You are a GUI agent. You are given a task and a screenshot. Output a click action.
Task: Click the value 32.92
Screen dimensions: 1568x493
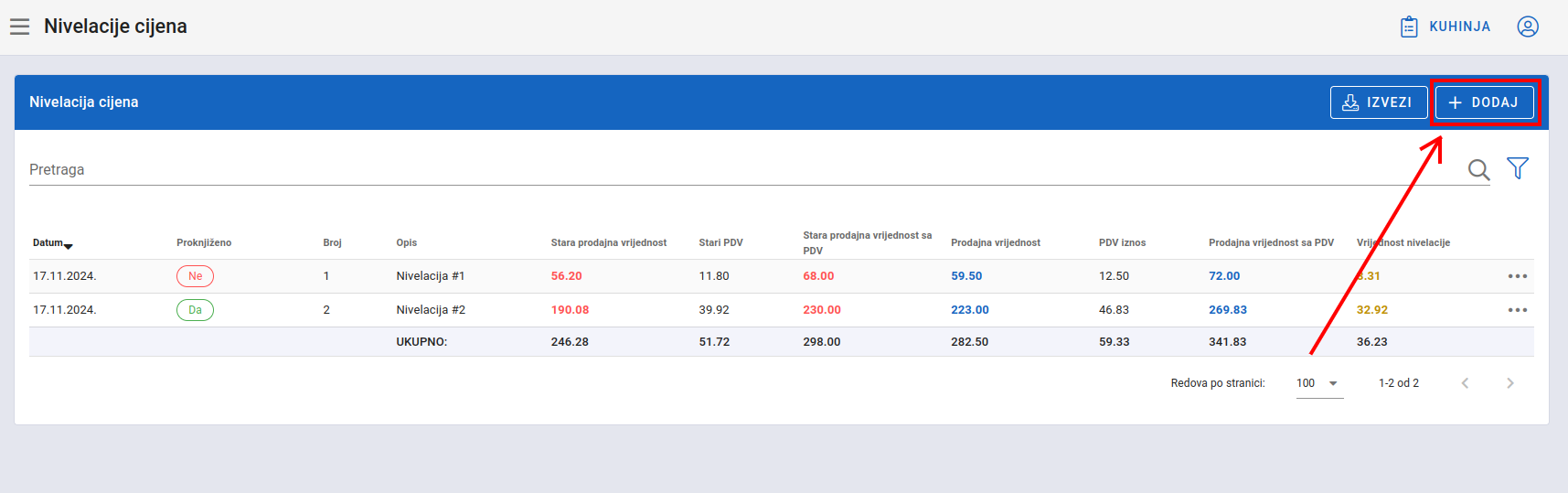(1372, 310)
